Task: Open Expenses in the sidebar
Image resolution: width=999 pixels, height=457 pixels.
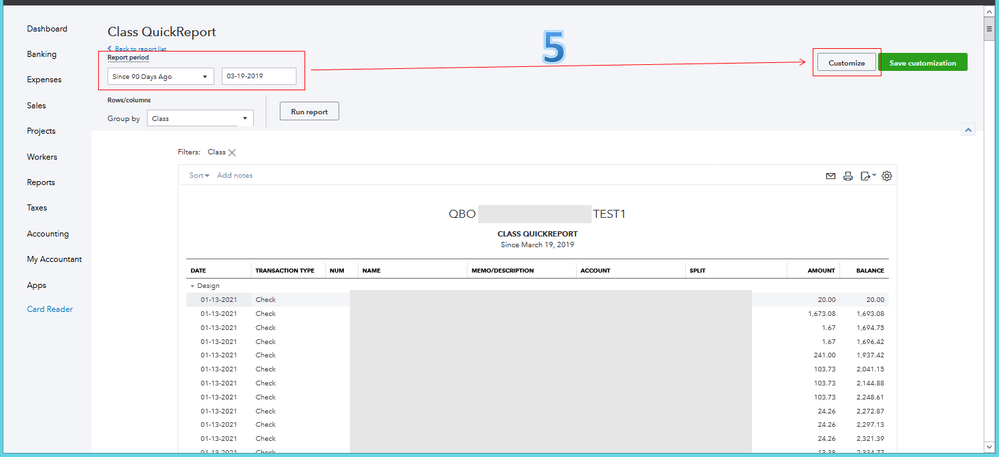Action: pyautogui.click(x=44, y=80)
